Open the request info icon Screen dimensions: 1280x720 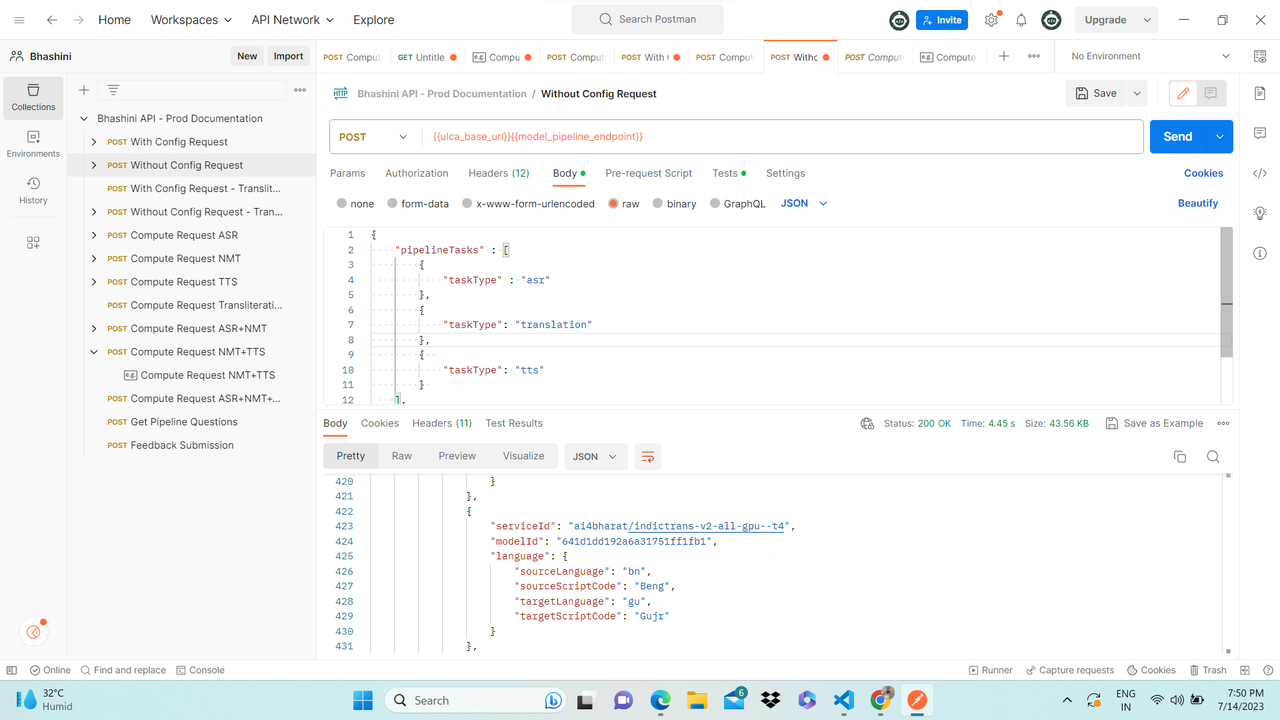coord(1260,253)
